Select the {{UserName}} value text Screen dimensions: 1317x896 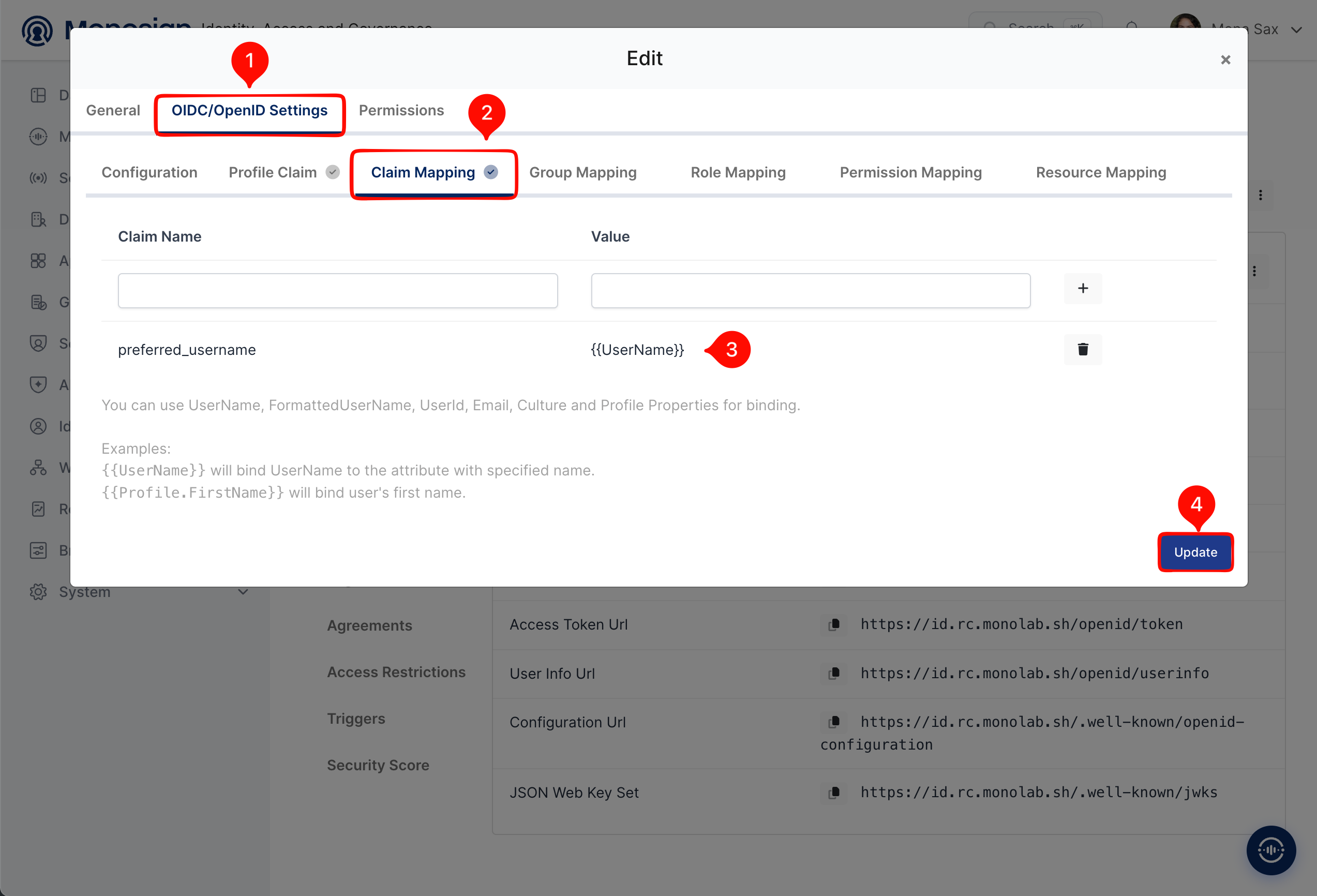tap(637, 350)
